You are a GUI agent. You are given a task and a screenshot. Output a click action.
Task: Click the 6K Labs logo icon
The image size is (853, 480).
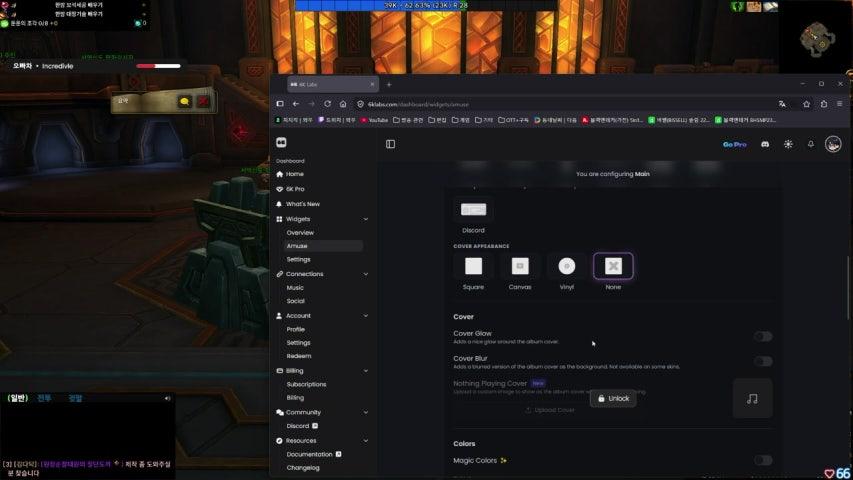[x=281, y=143]
